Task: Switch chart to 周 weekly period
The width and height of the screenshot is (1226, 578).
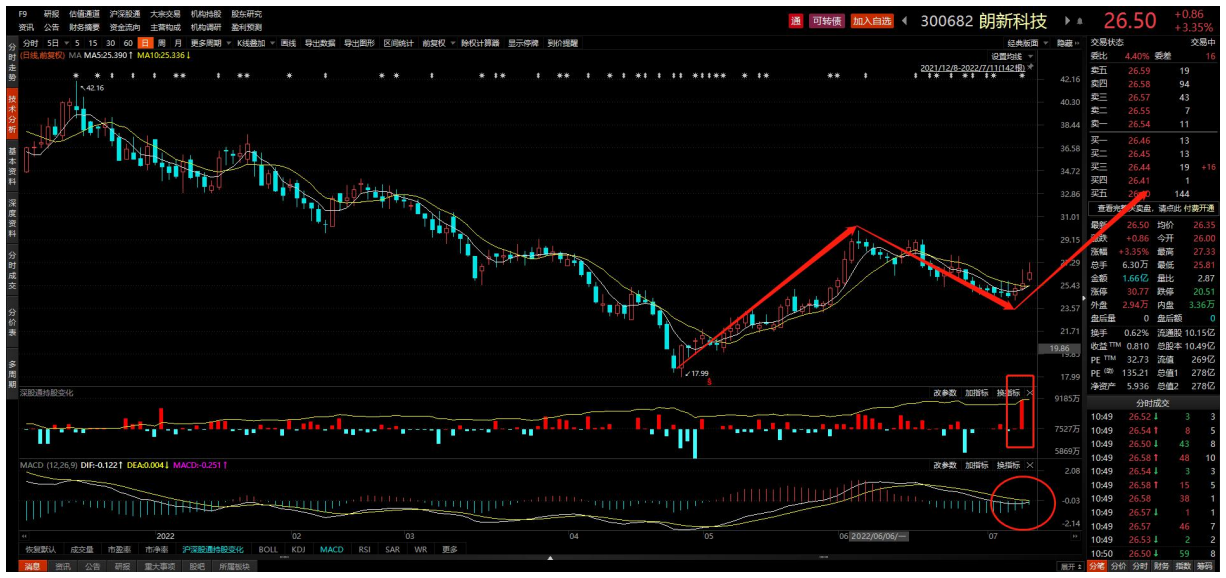Action: coord(162,44)
